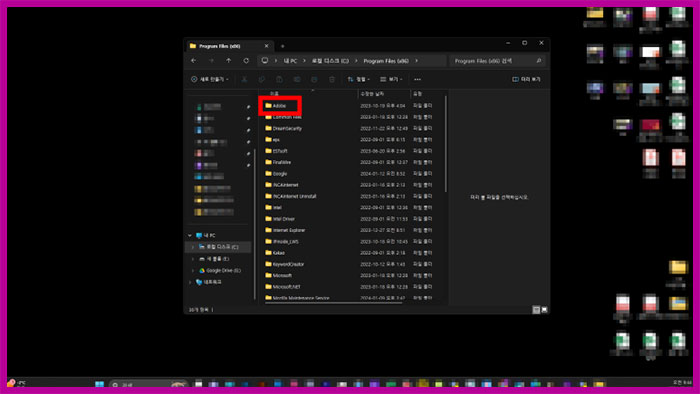Image resolution: width=700 pixels, height=394 pixels.
Task: Select the Adobe folder
Action: pyautogui.click(x=280, y=106)
